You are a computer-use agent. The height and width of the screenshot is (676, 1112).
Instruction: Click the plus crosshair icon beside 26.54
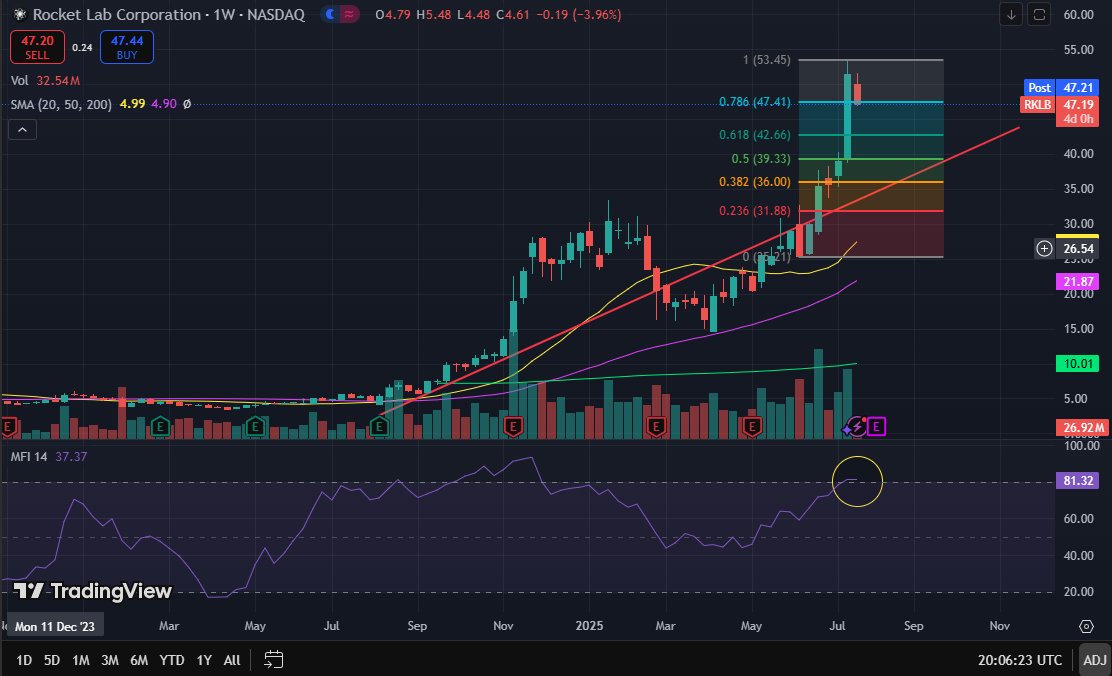[x=1044, y=248]
